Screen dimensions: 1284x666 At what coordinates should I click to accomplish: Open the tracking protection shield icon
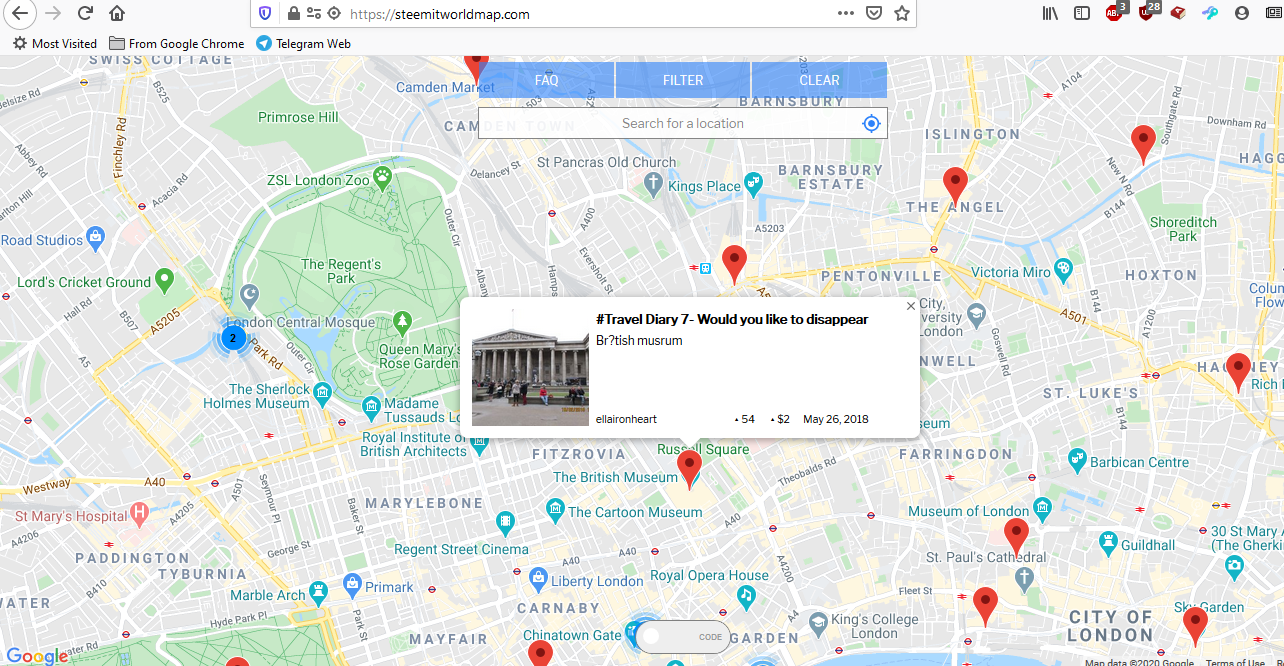(x=264, y=14)
